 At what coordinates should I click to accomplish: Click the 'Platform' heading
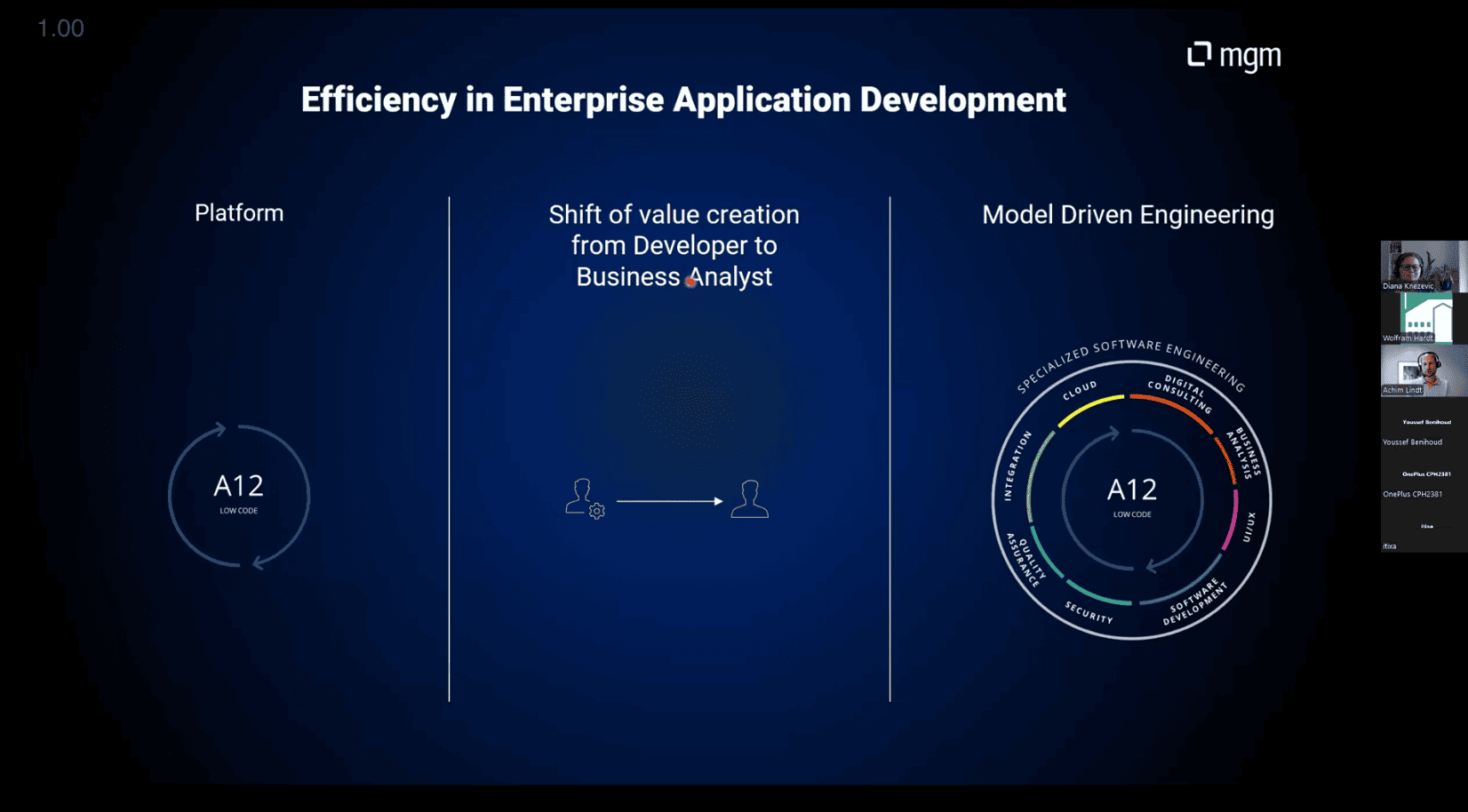239,213
